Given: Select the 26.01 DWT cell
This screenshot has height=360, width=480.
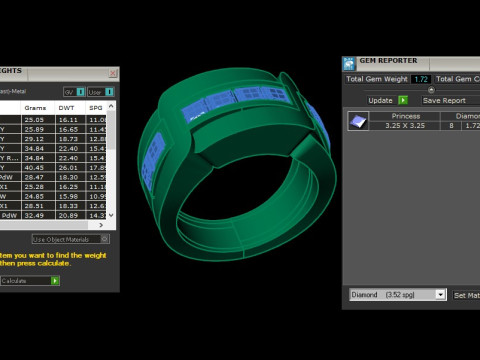Looking at the screenshot, I should point(70,168).
